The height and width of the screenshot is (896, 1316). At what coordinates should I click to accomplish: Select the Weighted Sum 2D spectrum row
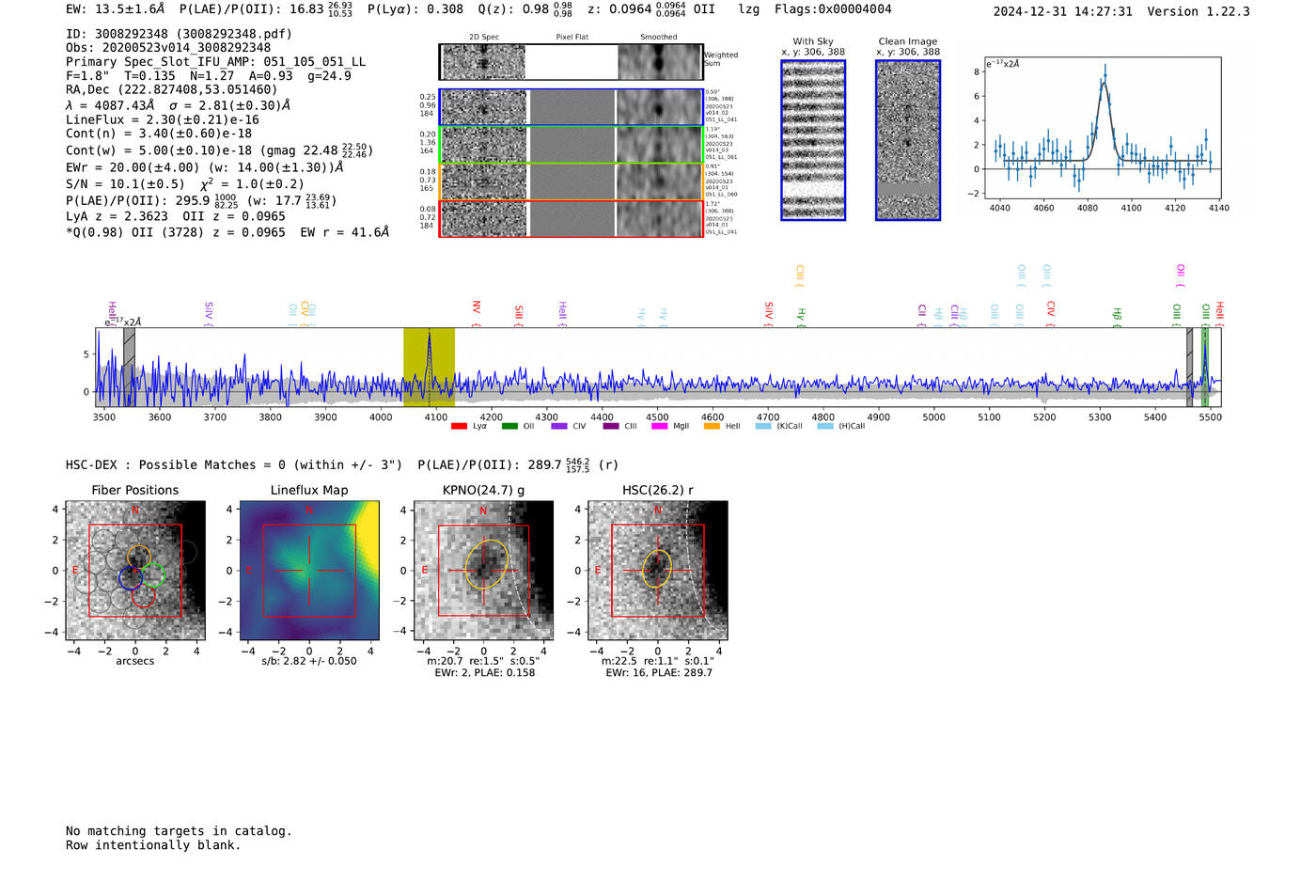click(572, 62)
